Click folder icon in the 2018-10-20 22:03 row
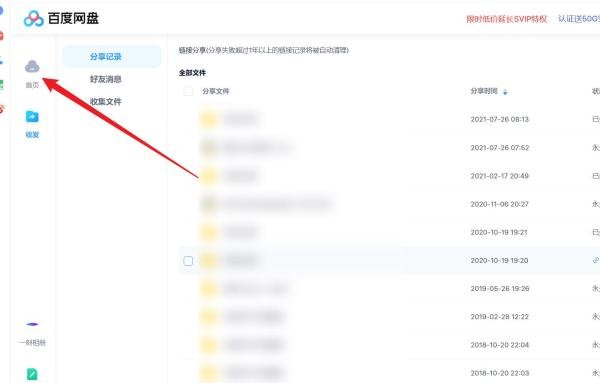 (209, 373)
